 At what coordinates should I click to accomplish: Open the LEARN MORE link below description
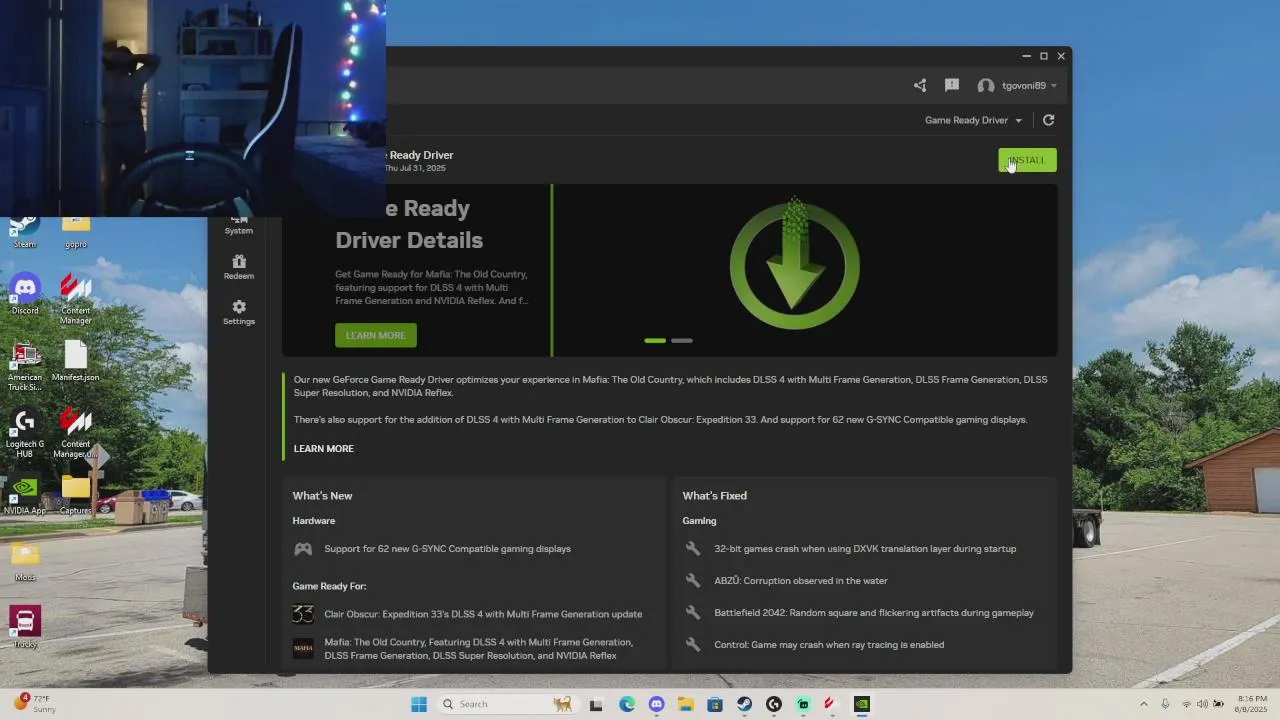[x=324, y=448]
